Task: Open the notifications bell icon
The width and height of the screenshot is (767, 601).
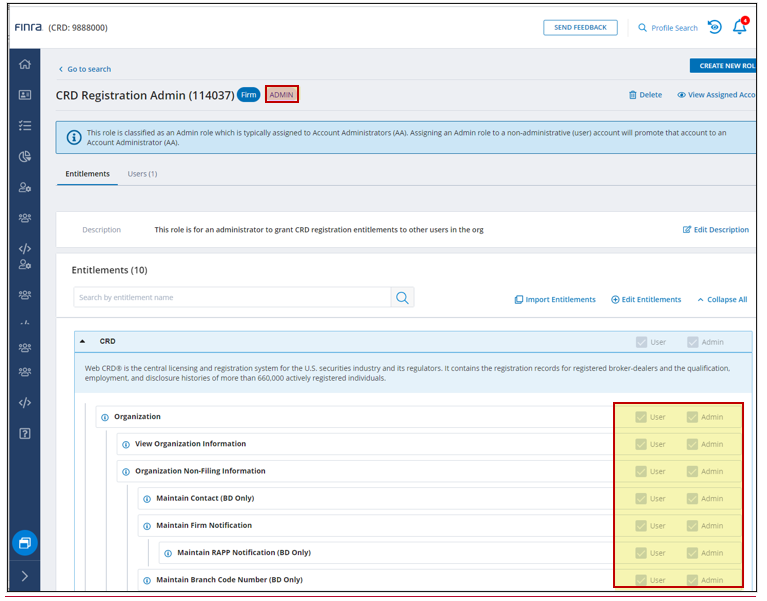Action: pyautogui.click(x=740, y=27)
